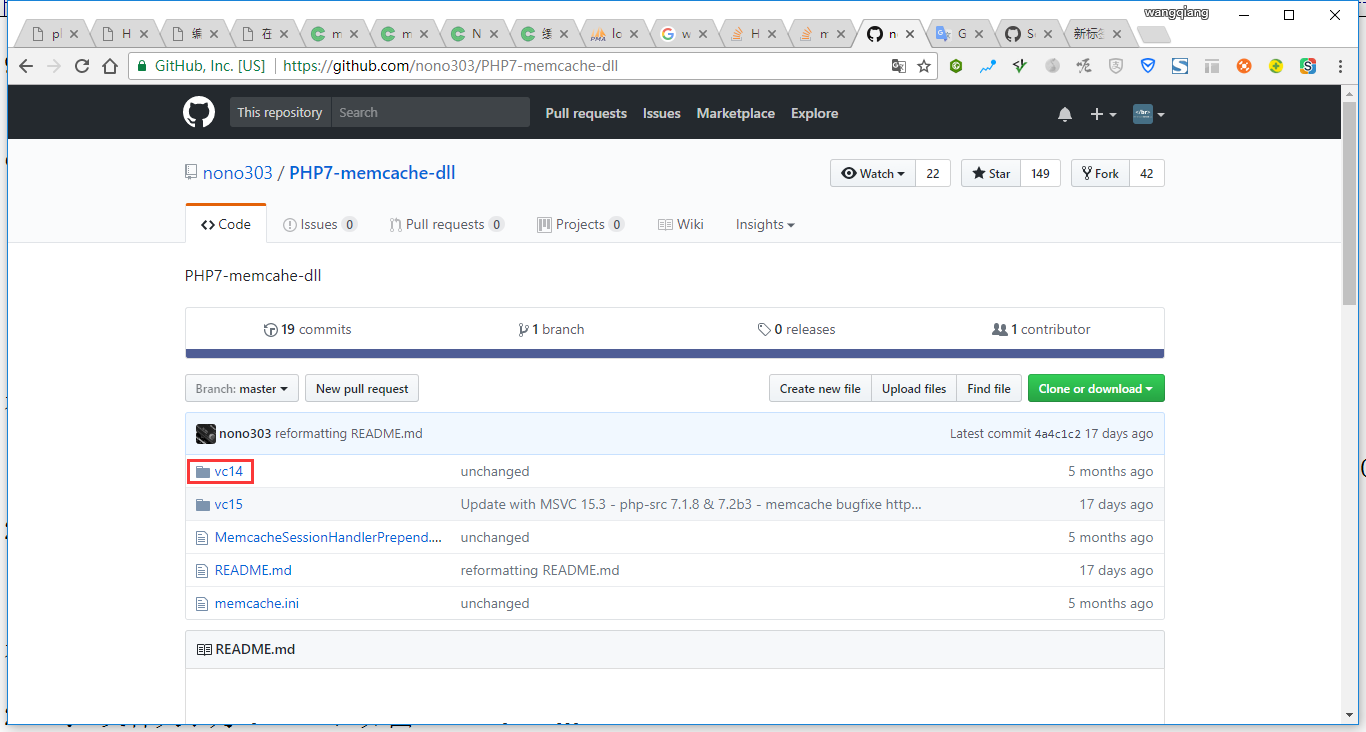
Task: Click the browser back arrow
Action: [26, 66]
